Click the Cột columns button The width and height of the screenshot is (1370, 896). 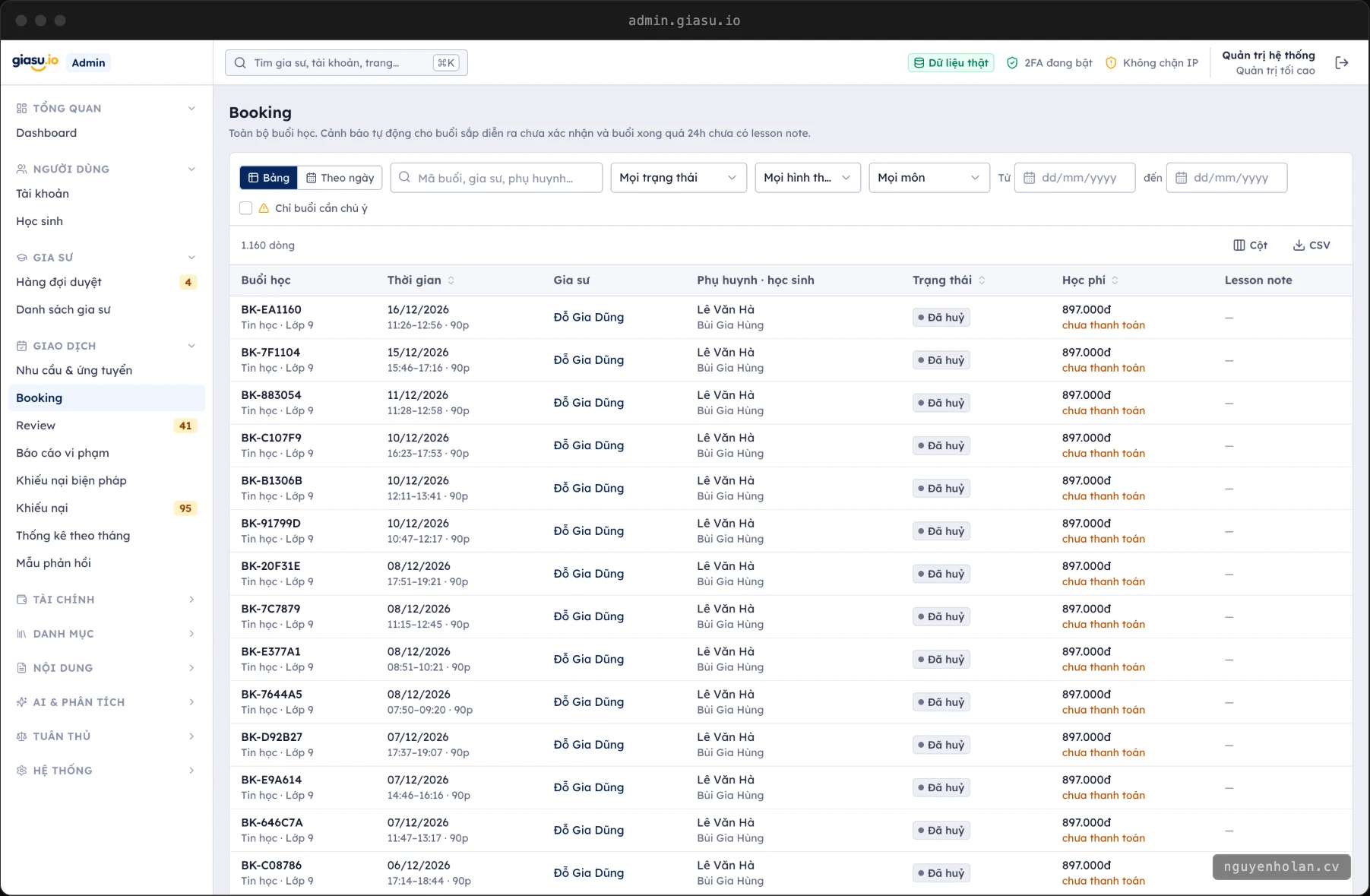1250,245
